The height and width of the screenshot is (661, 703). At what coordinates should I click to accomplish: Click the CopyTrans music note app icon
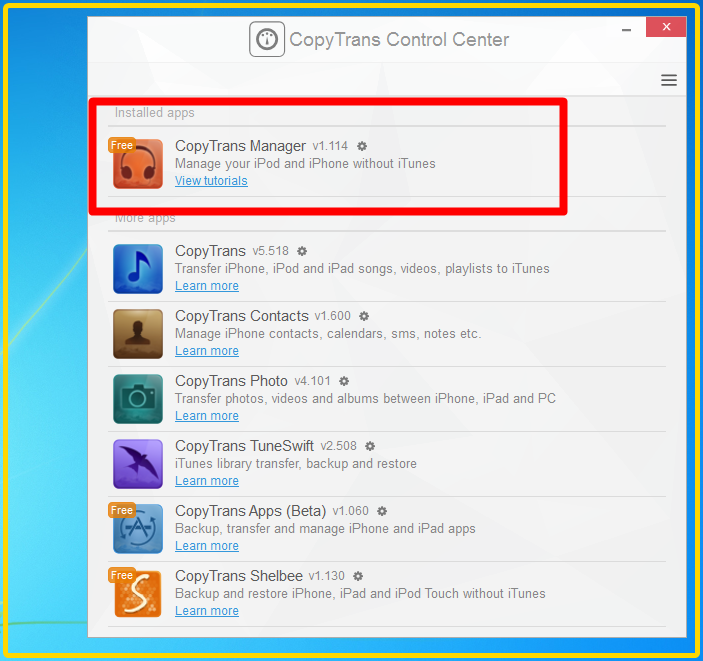coord(138,269)
